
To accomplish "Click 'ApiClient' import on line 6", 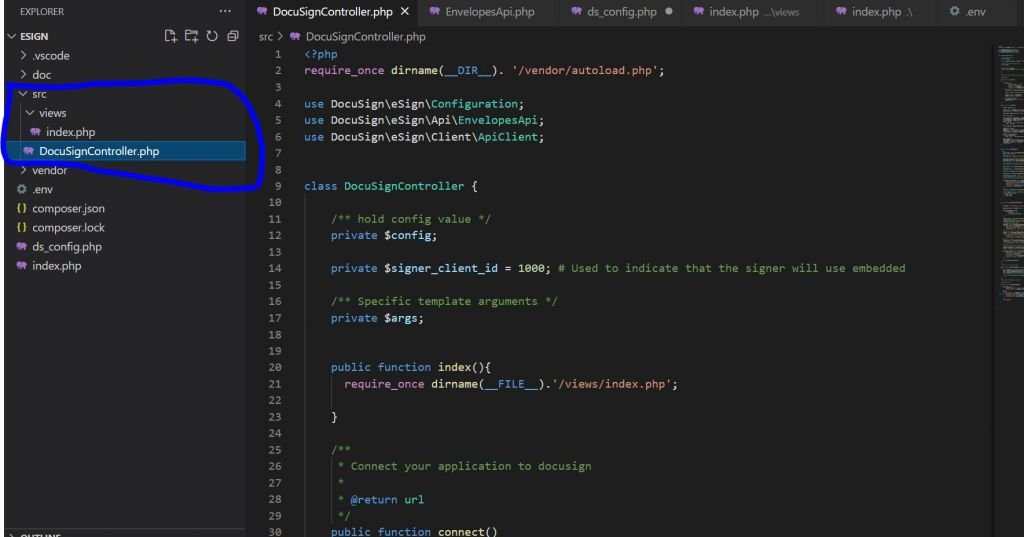I will (507, 137).
